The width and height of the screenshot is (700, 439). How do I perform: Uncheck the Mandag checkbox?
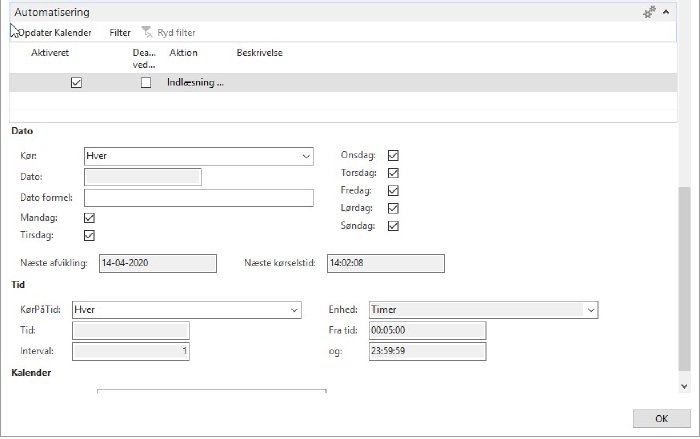(x=89, y=217)
